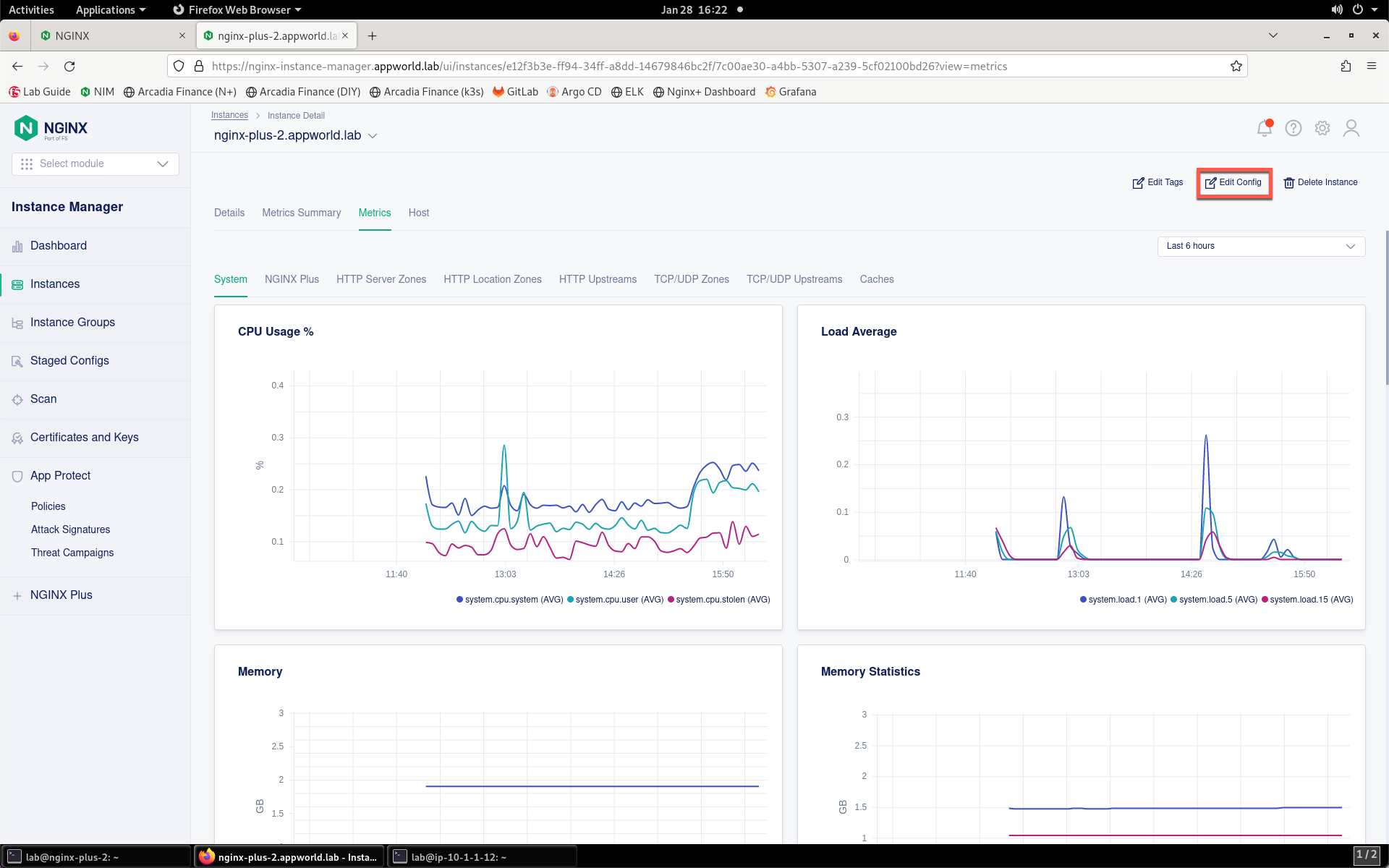This screenshot has height=868, width=1389.
Task: Open the Select module dropdown
Action: pyautogui.click(x=95, y=164)
